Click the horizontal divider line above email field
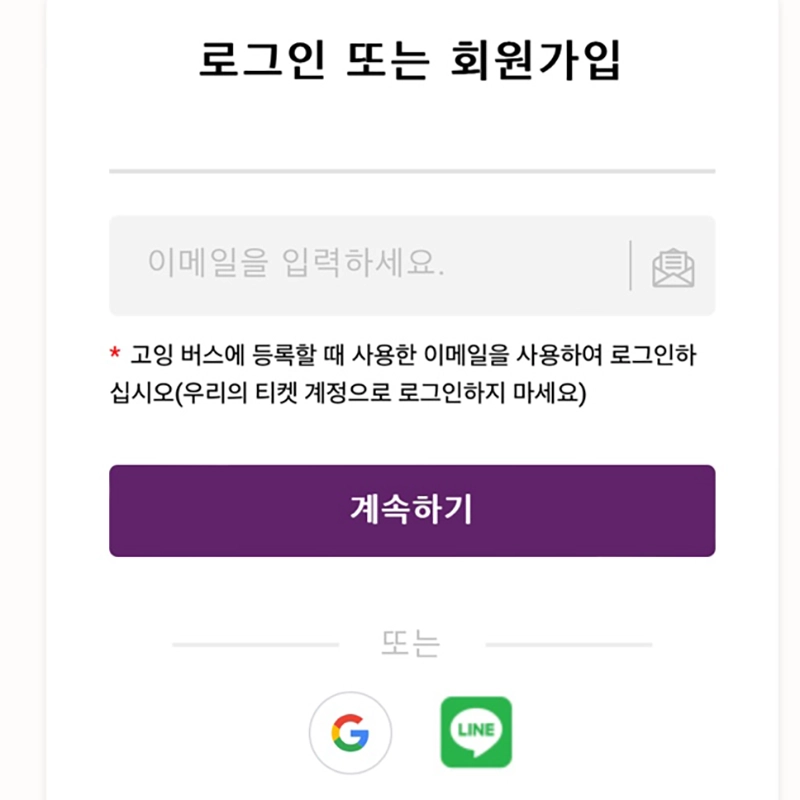 click(410, 170)
